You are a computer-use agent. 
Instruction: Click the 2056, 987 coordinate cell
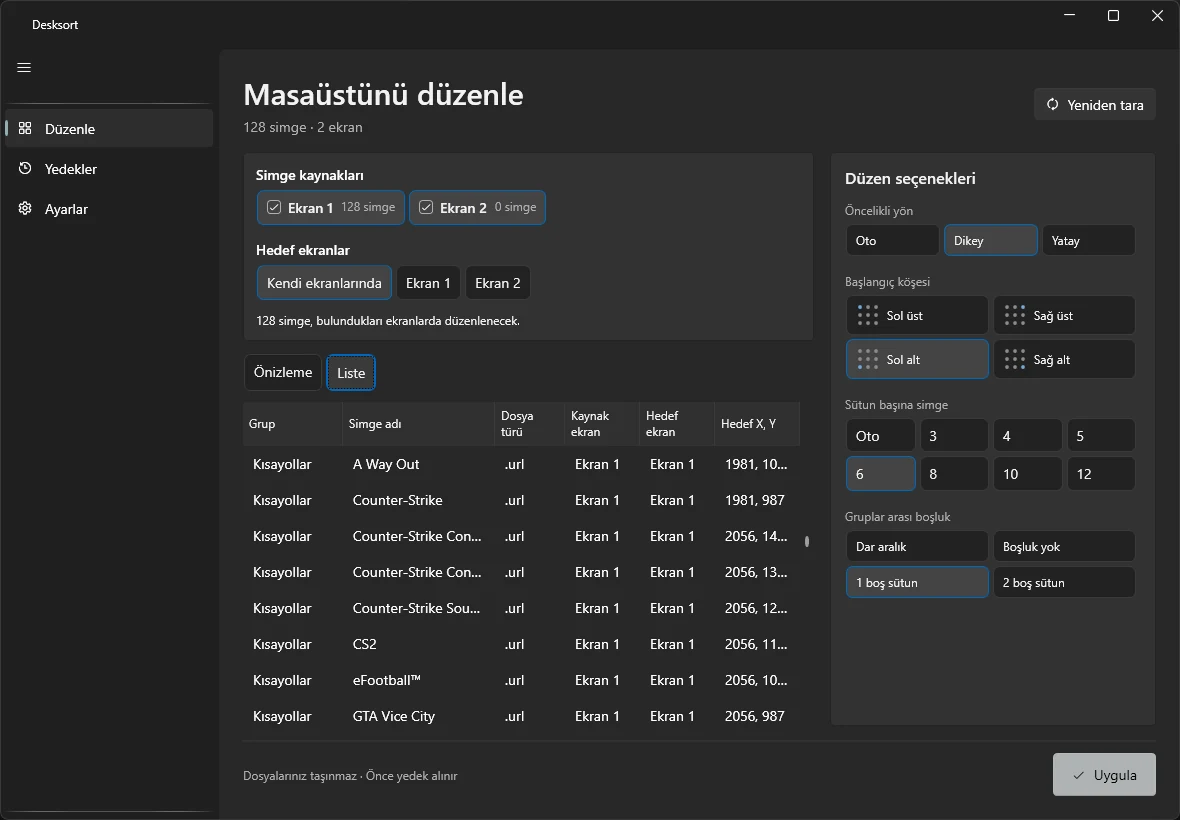click(x=755, y=716)
